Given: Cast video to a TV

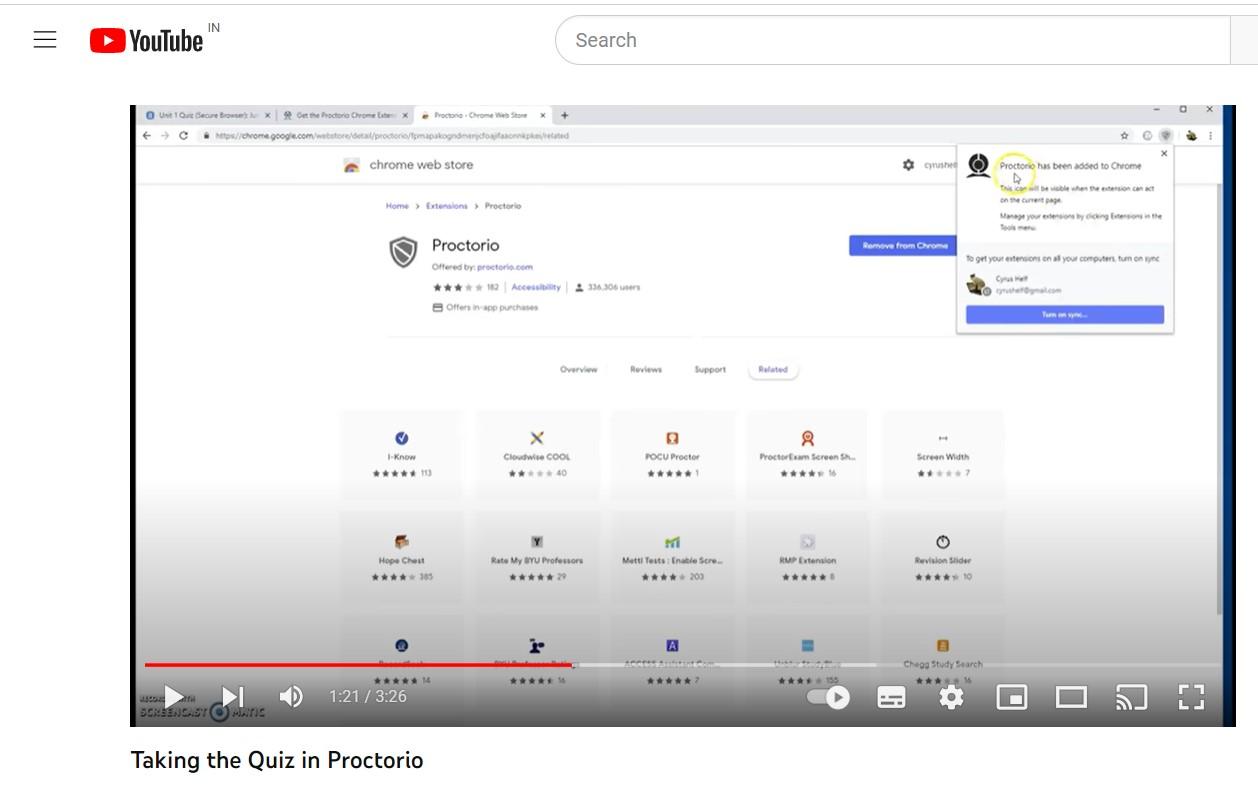Looking at the screenshot, I should tap(1131, 697).
